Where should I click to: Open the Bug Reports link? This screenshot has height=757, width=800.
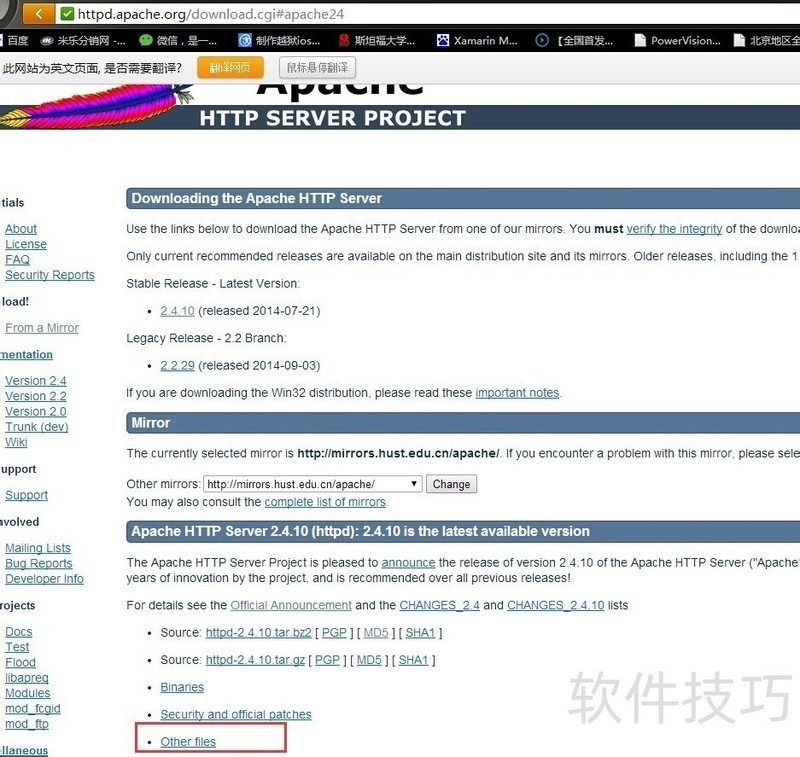pos(39,563)
